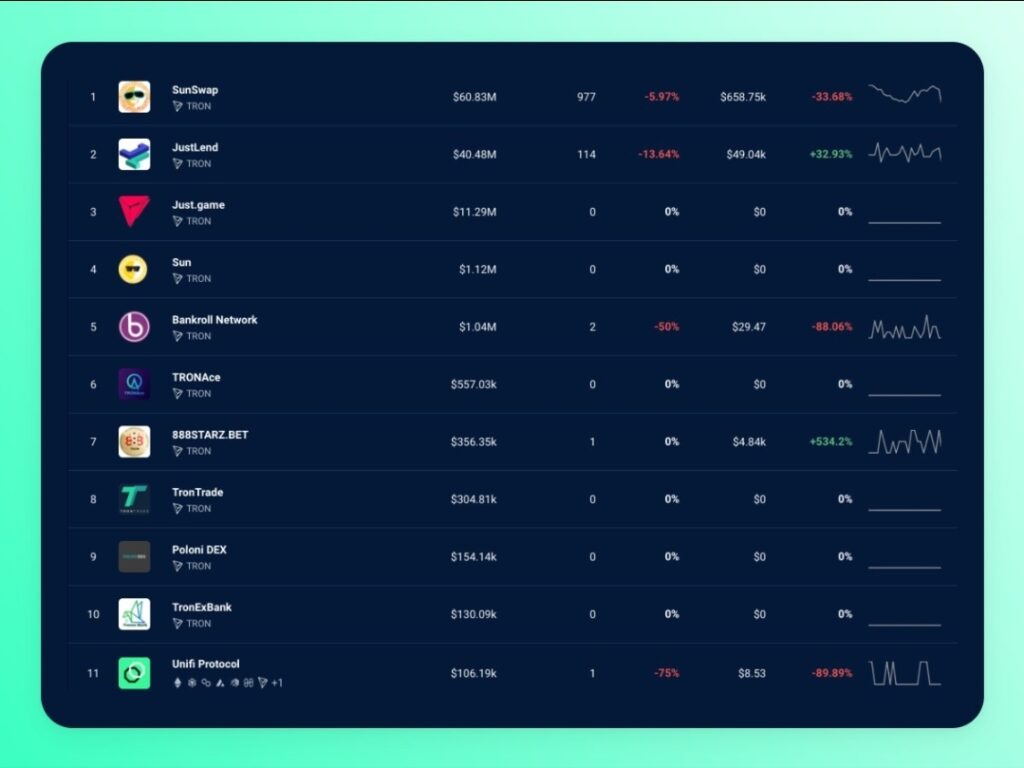Click the Ethereum chain icon under Unifi Protocol
This screenshot has width=1024, height=768.
click(x=177, y=682)
